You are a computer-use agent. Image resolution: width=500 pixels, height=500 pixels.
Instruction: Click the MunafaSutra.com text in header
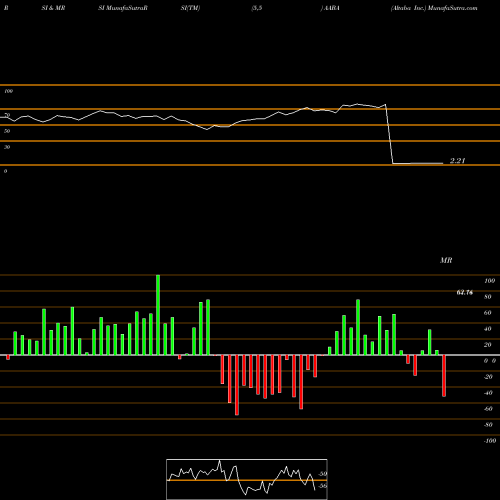tap(452, 8)
